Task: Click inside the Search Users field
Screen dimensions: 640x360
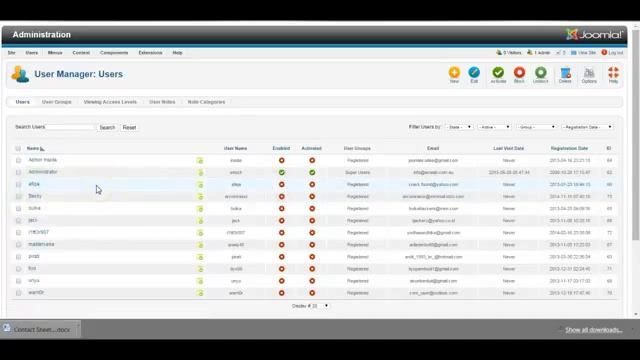Action: click(70, 127)
